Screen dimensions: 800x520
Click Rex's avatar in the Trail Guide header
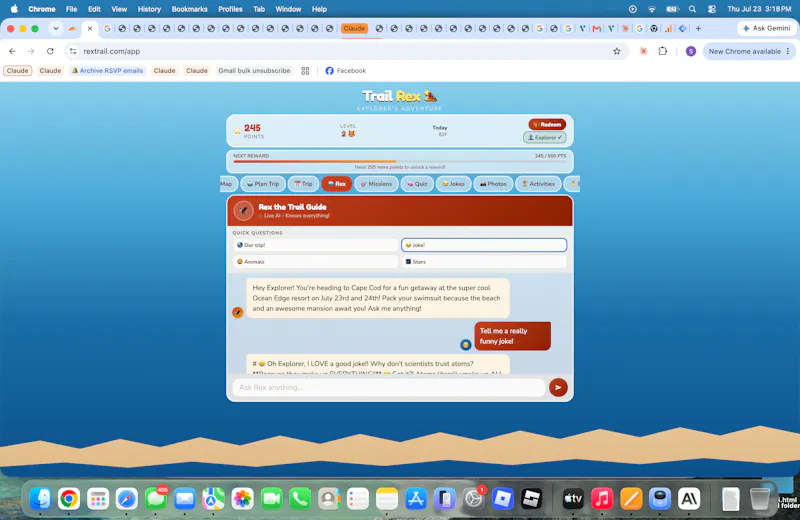(x=243, y=210)
